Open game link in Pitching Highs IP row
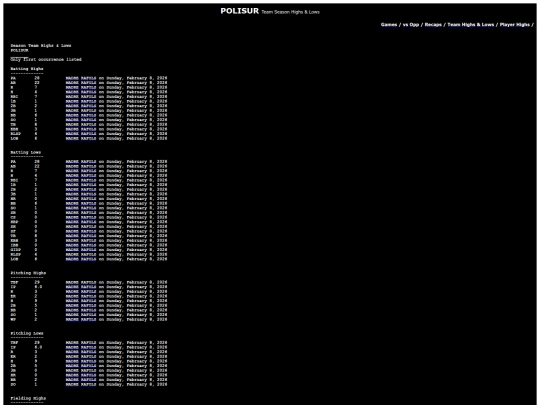The width and height of the screenshot is (540, 405). pos(81,287)
